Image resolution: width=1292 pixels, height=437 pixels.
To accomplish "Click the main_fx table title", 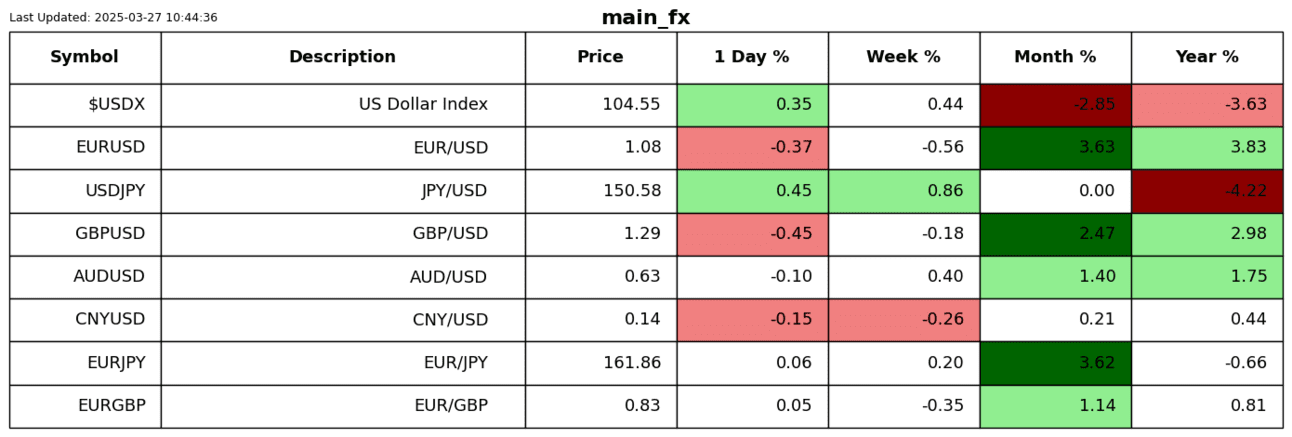I will [645, 18].
